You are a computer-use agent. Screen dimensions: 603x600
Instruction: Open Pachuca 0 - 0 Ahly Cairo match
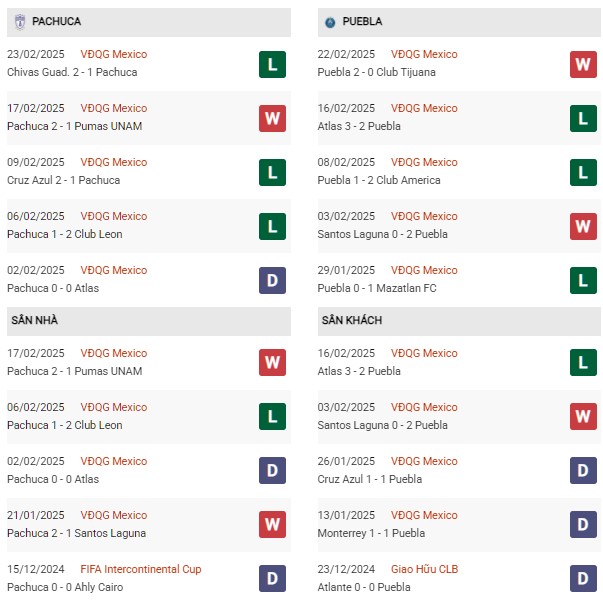tap(65, 587)
